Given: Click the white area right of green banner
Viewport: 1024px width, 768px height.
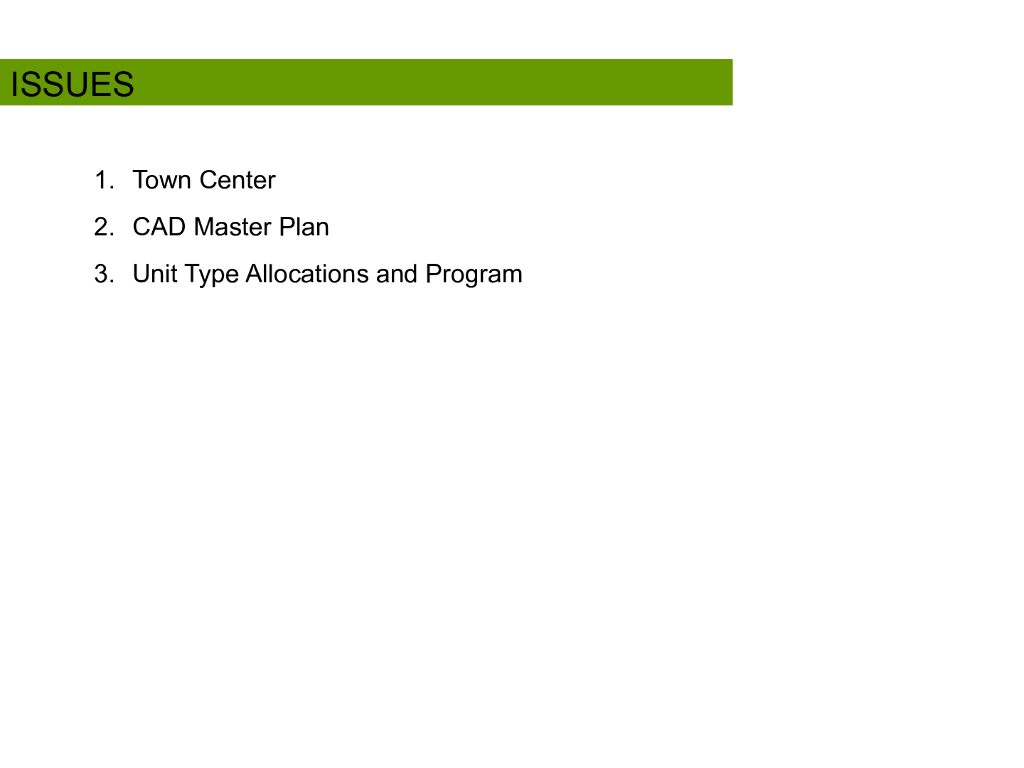Looking at the screenshot, I should 878,82.
